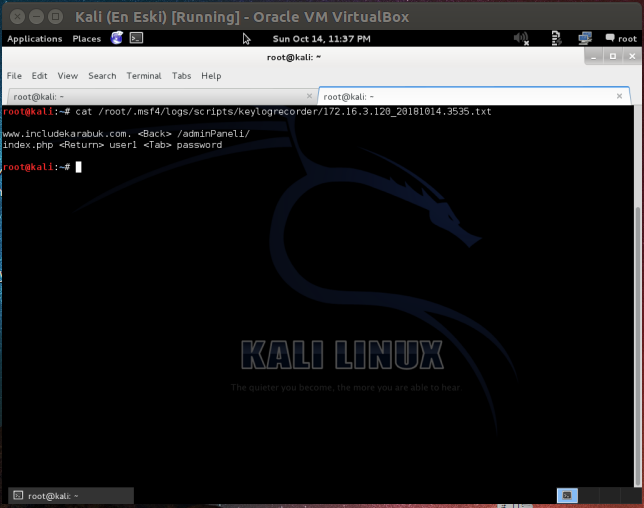
Task: Close the second terminal tab
Action: click(619, 96)
